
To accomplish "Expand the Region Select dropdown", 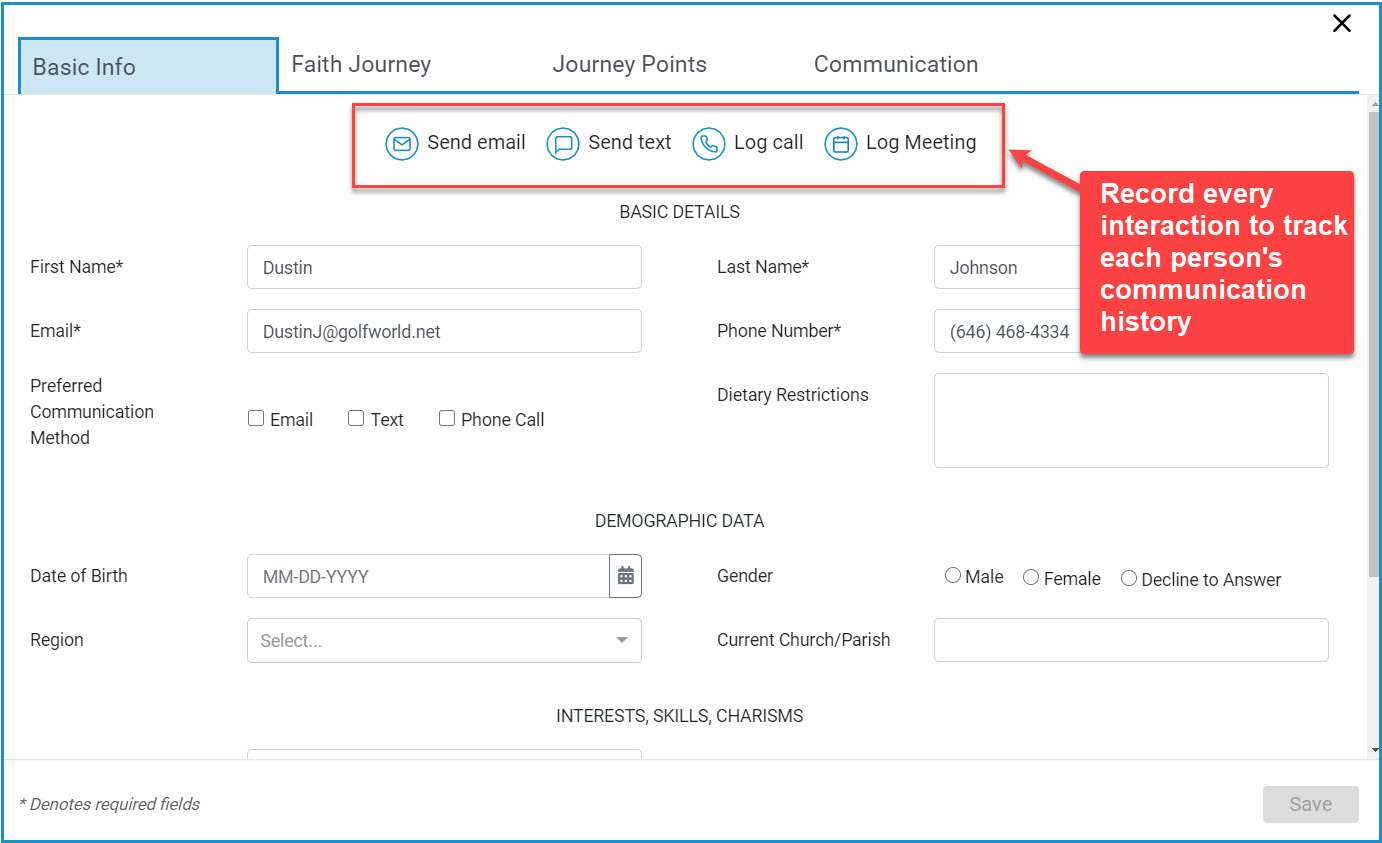I will pyautogui.click(x=444, y=641).
